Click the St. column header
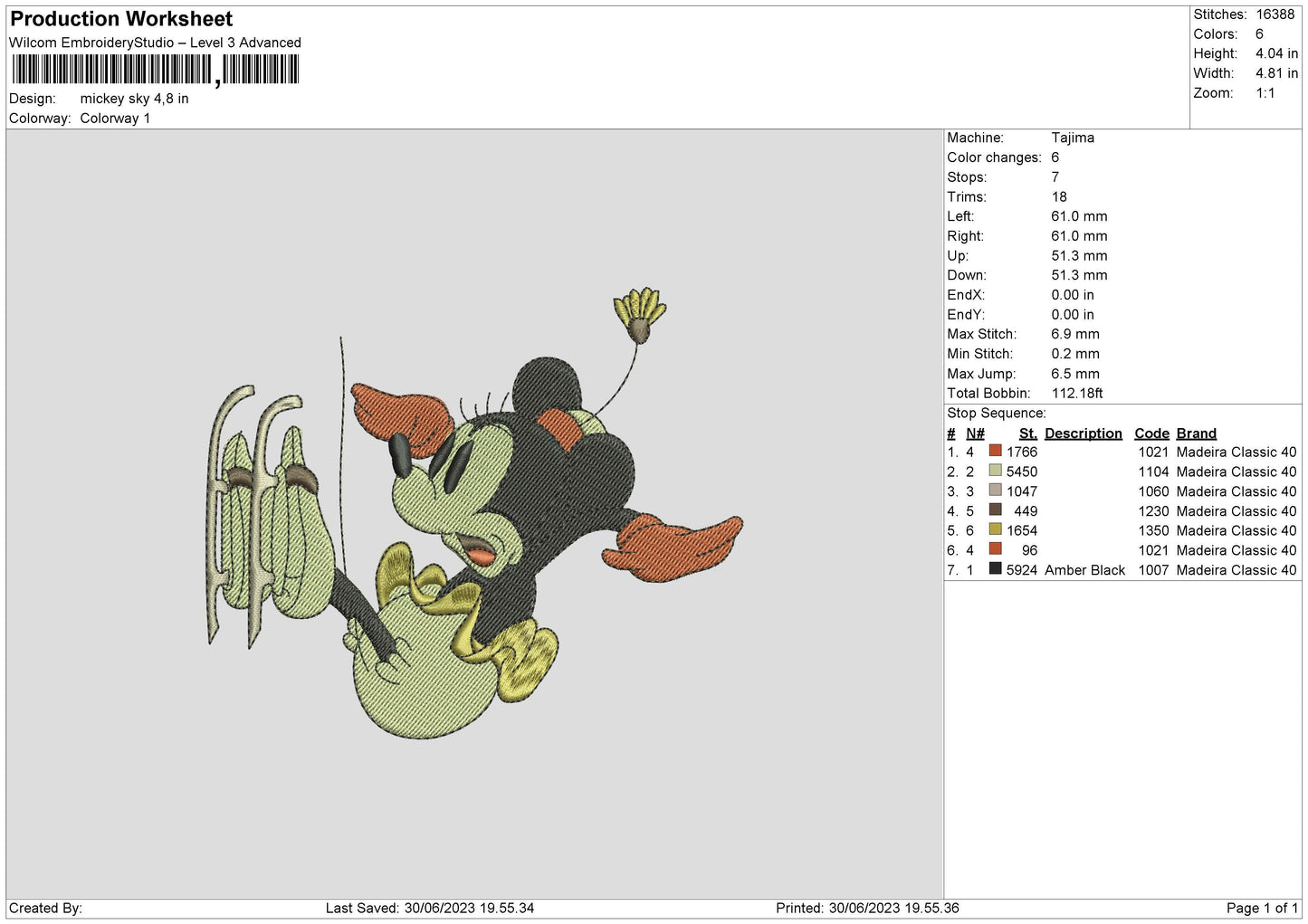 pos(1027,433)
